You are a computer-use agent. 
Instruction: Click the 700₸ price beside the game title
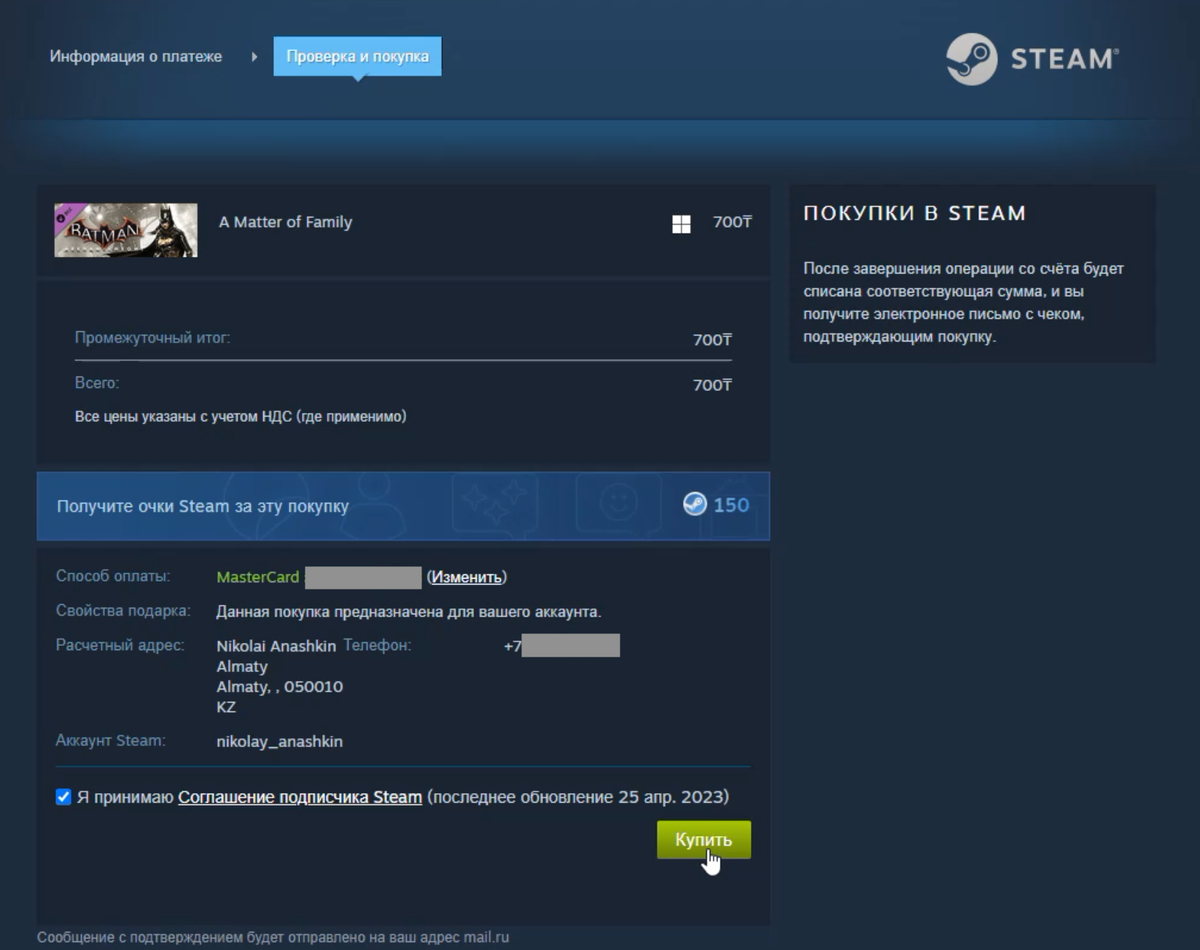(x=732, y=222)
